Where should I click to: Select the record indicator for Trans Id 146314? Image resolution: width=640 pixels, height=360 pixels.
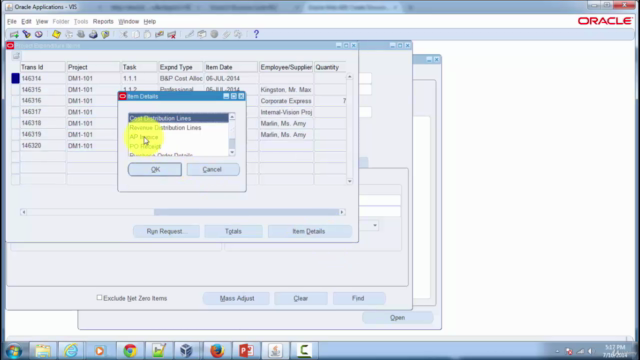tap(16, 78)
